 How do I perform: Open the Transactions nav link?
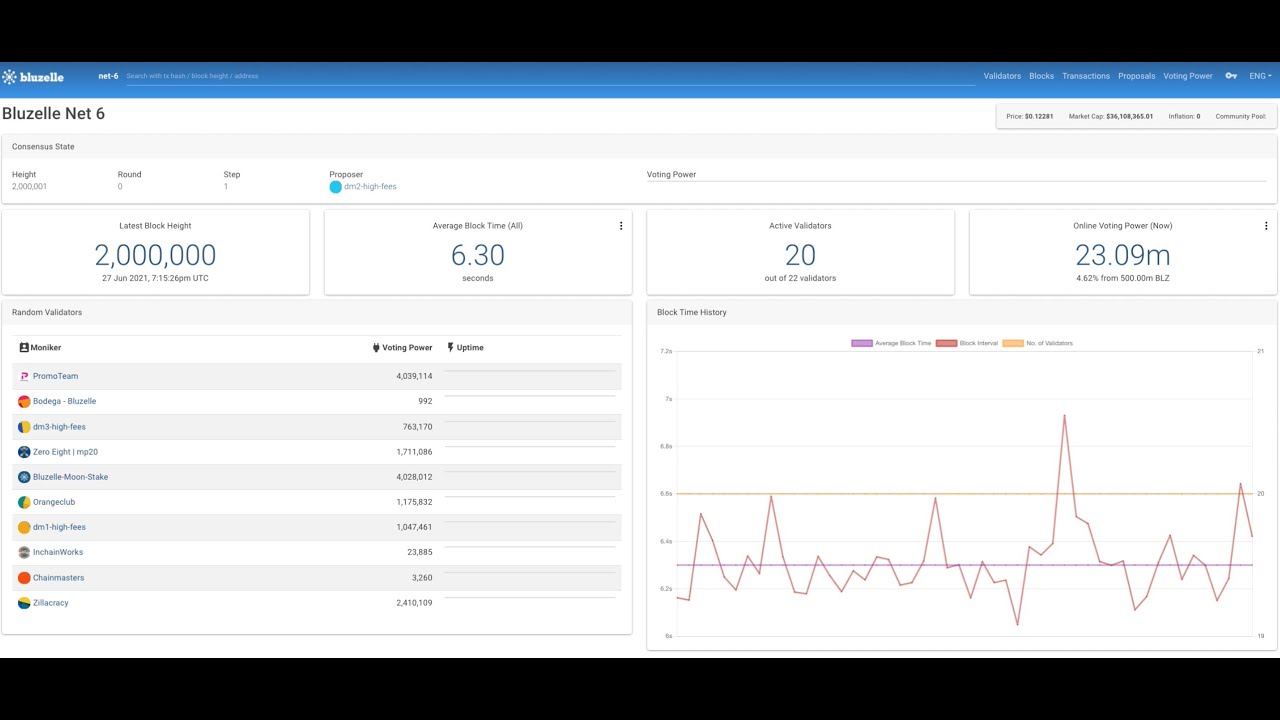[1086, 76]
